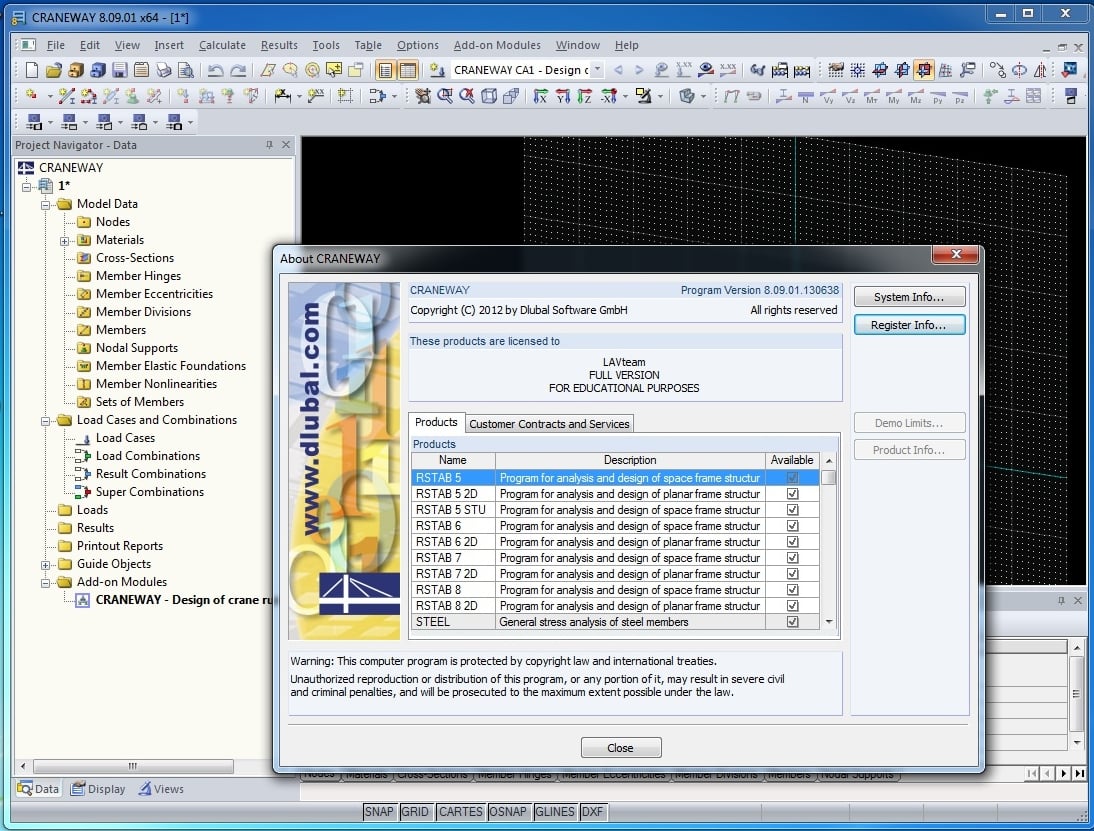Click the Close button in About dialog
Viewport: 1094px width, 831px height.
pos(620,748)
